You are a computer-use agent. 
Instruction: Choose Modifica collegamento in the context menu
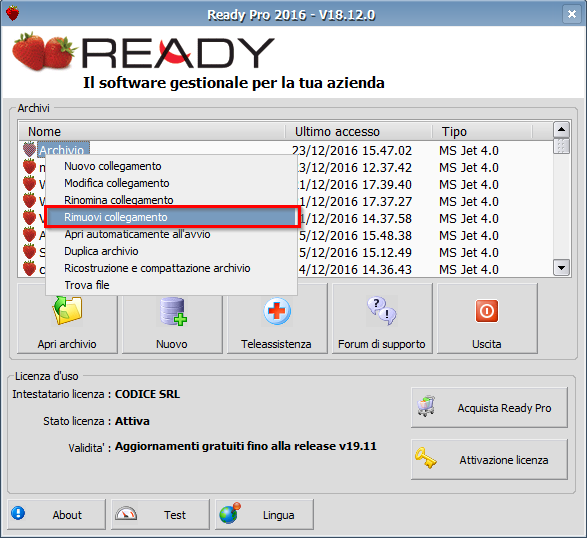click(x=171, y=183)
